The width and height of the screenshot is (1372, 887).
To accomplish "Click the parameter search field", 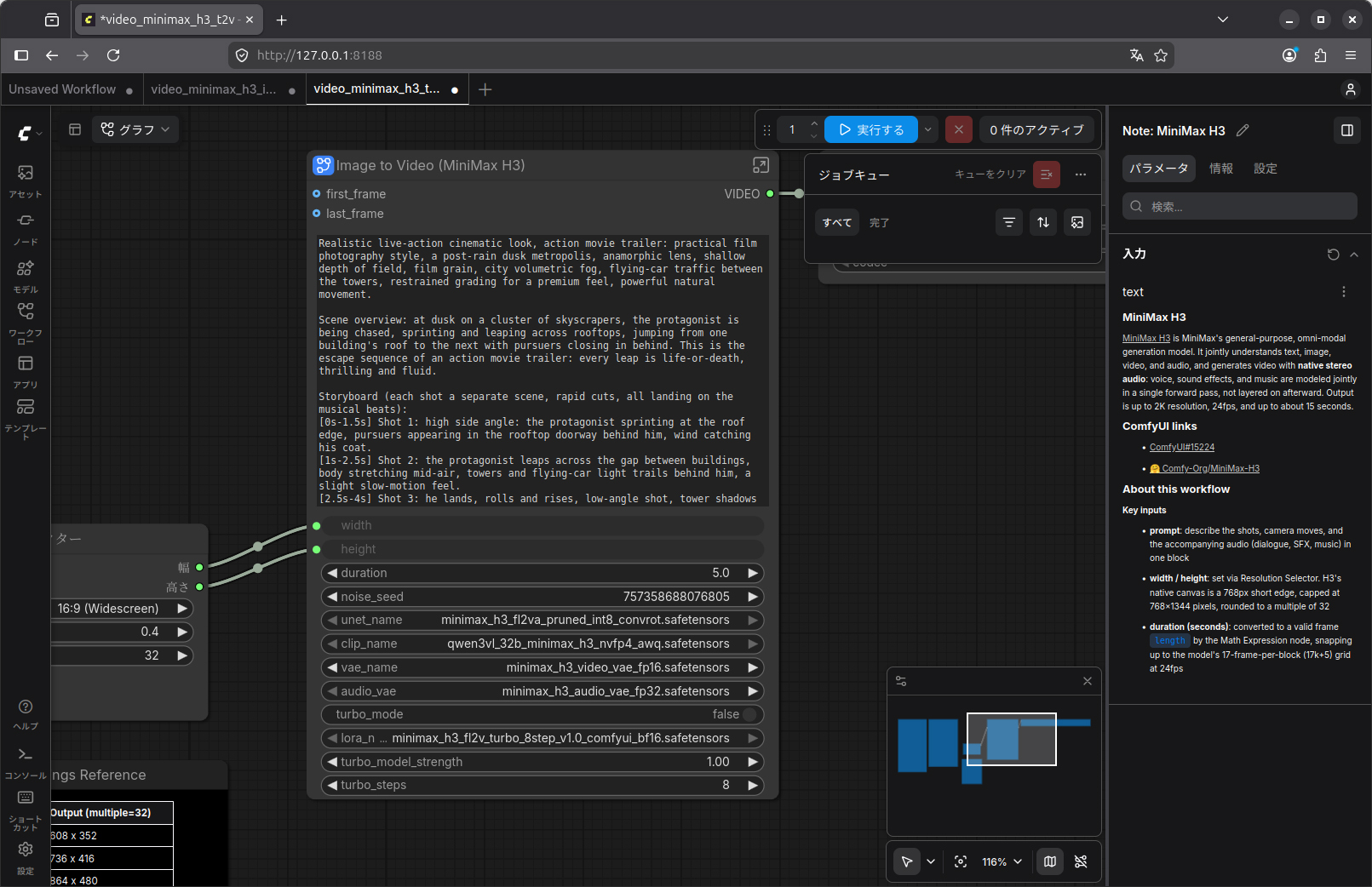I will [1240, 206].
